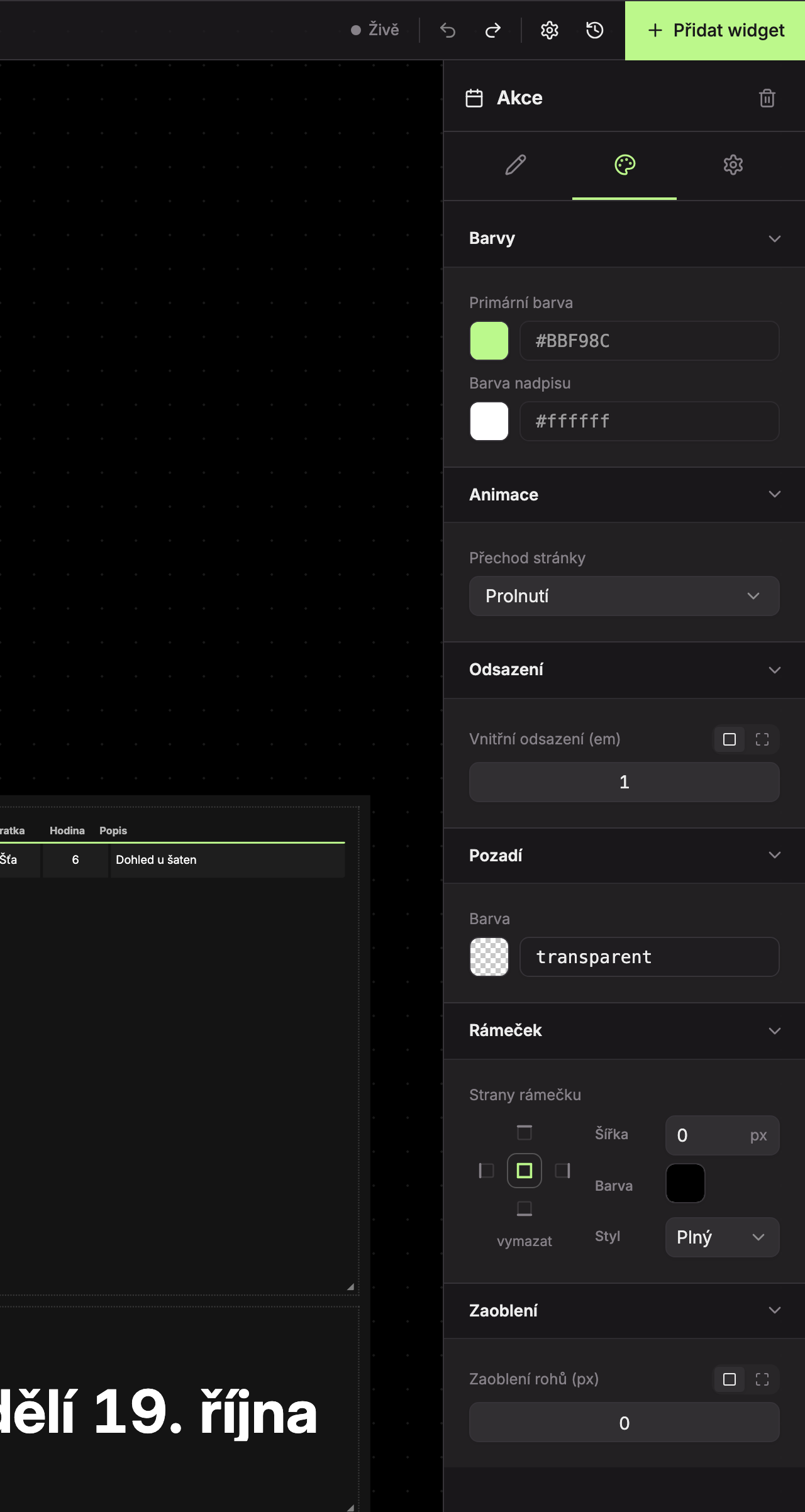Image resolution: width=805 pixels, height=1512 pixels.
Task: Click the vymazat border link
Action: pyautogui.click(x=525, y=1241)
